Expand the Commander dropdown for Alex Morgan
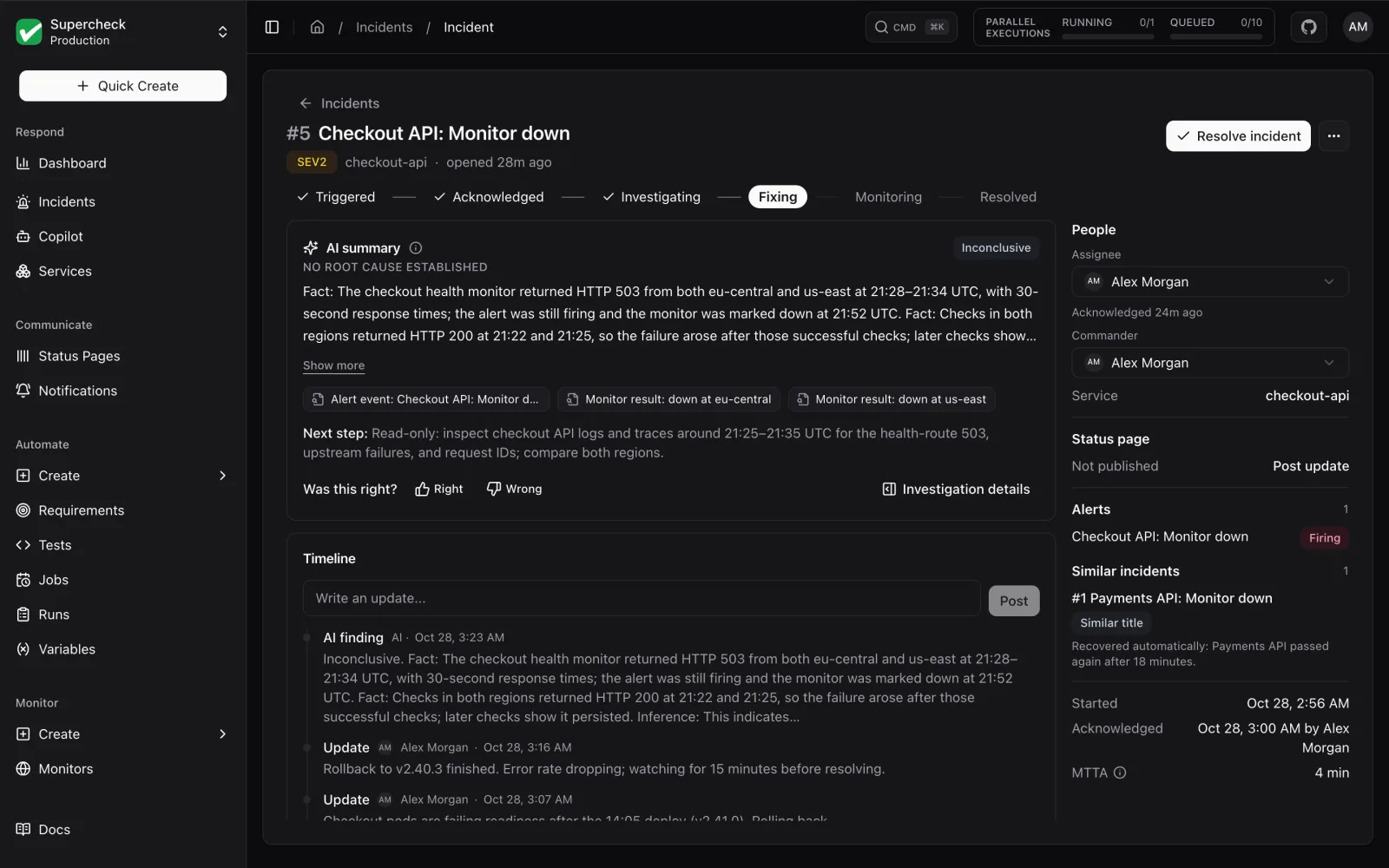The image size is (1389, 868). pos(1210,363)
